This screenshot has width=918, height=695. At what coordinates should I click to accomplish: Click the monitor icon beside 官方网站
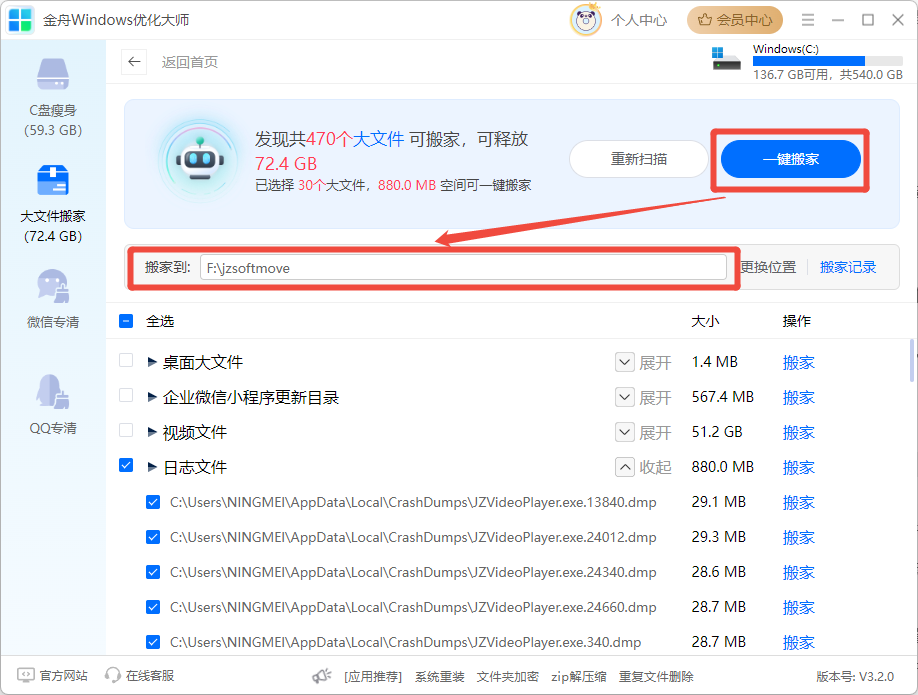[x=26, y=676]
